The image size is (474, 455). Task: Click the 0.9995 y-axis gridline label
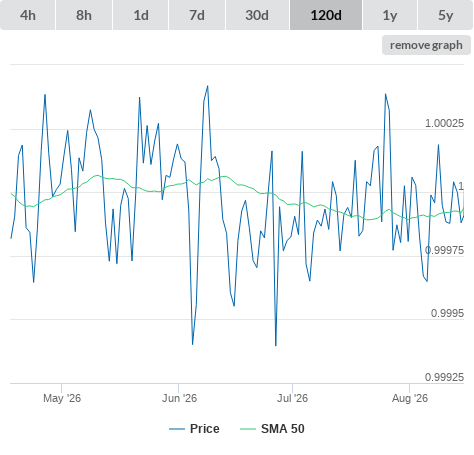[447, 313]
